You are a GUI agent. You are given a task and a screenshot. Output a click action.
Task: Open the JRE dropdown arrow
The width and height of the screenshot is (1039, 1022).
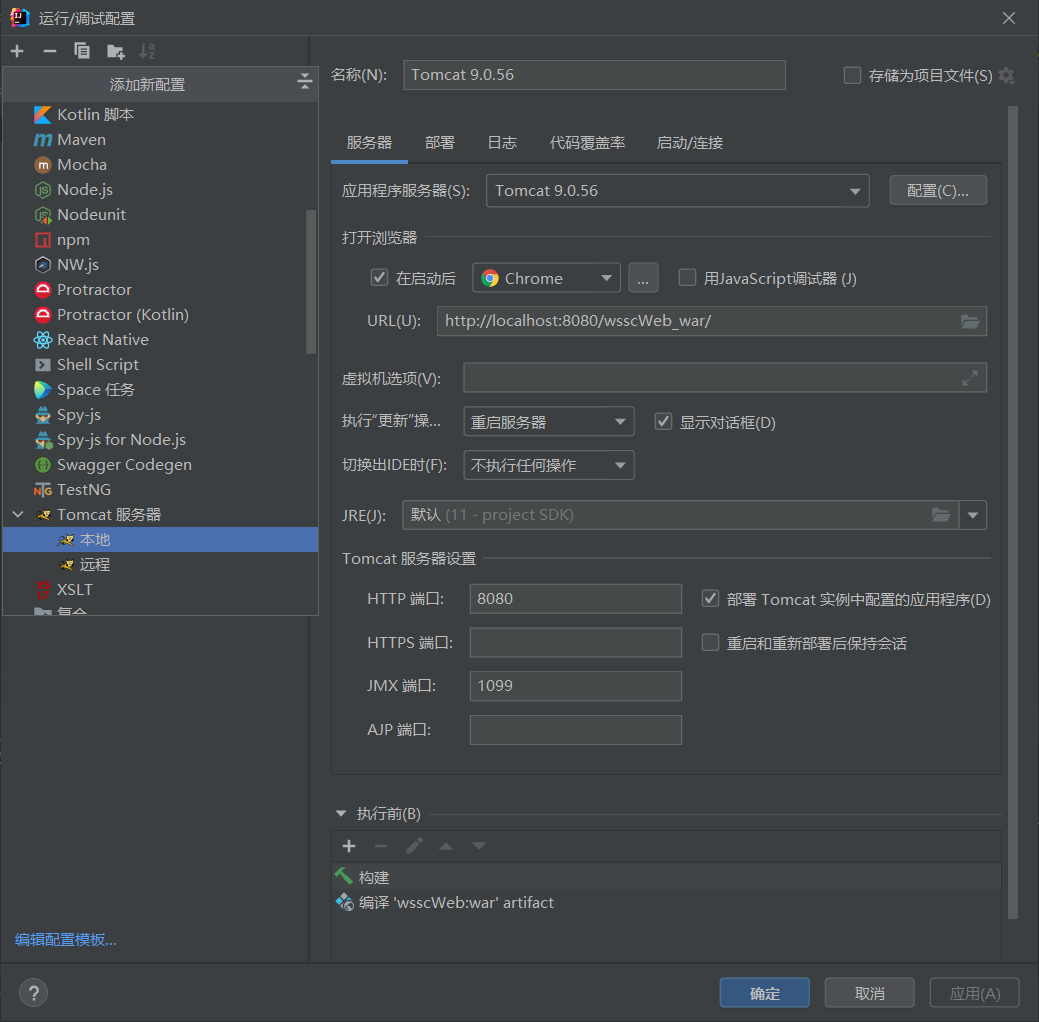coord(973,515)
